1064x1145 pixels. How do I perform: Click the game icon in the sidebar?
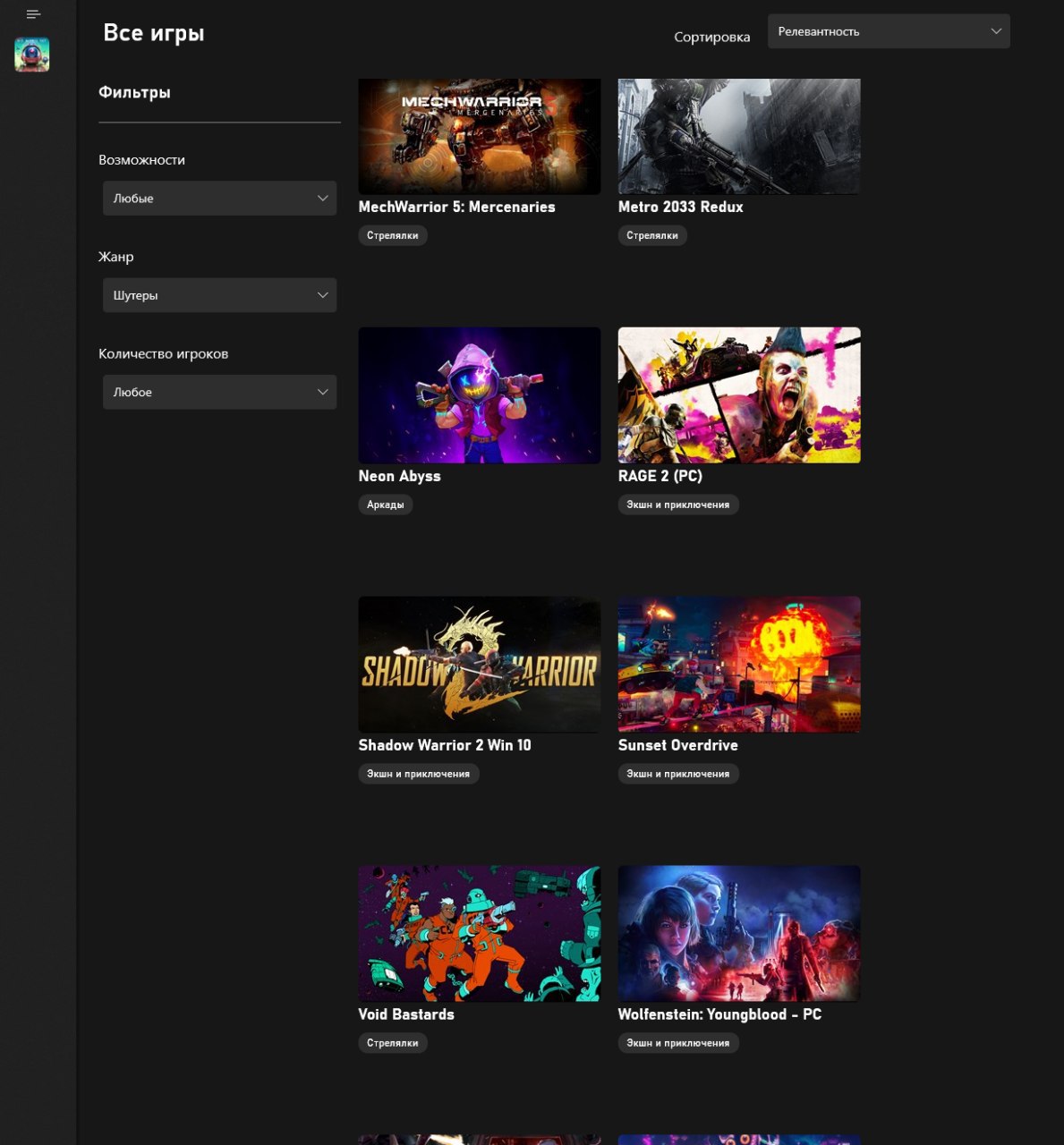(31, 55)
